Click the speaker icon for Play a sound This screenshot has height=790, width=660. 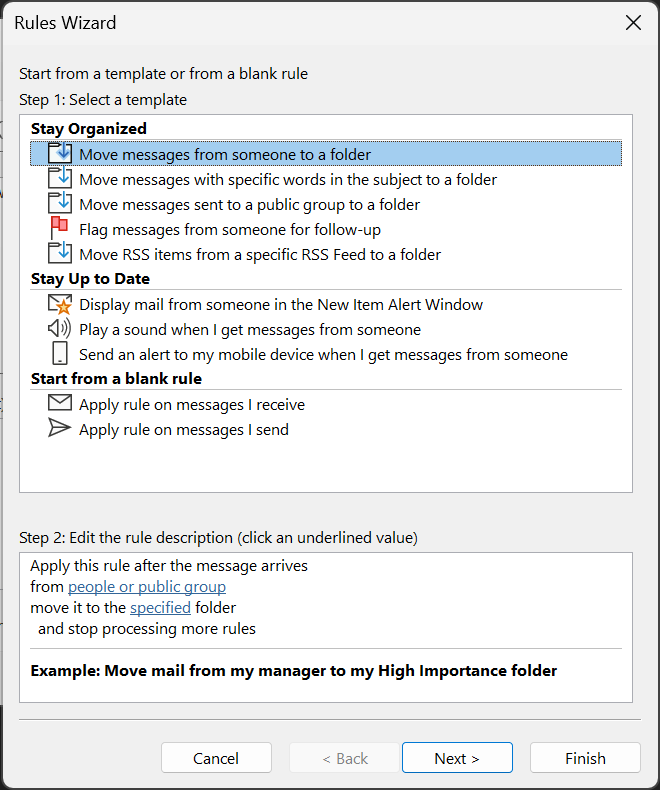[x=60, y=329]
